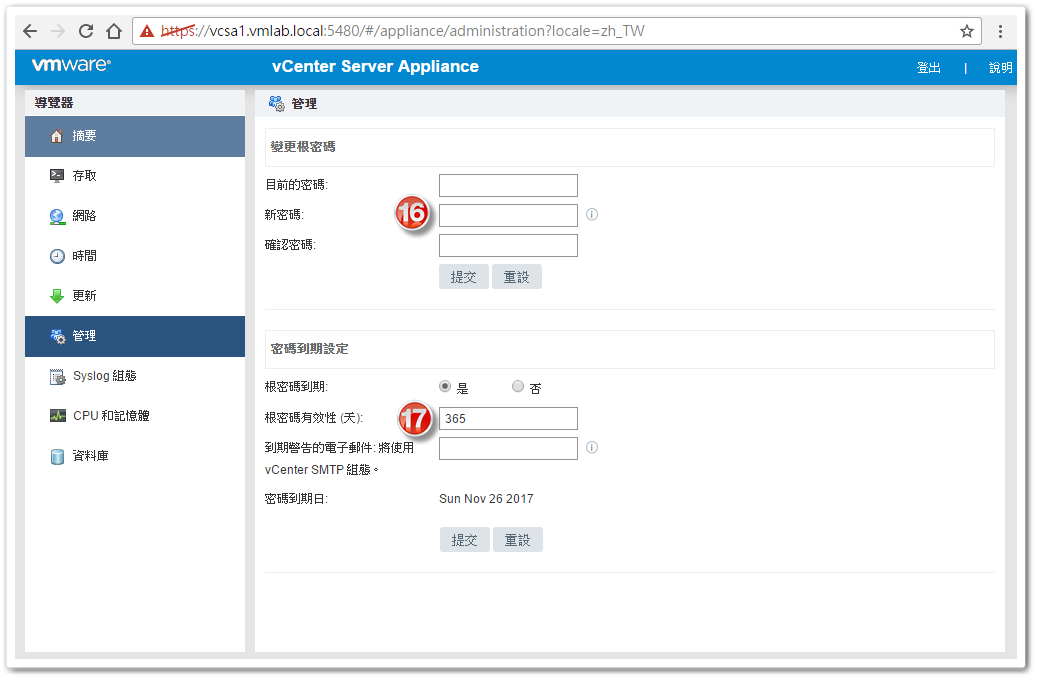Select the 否 radio for root password expiry
The width and height of the screenshot is (1038, 680).
tap(518, 386)
